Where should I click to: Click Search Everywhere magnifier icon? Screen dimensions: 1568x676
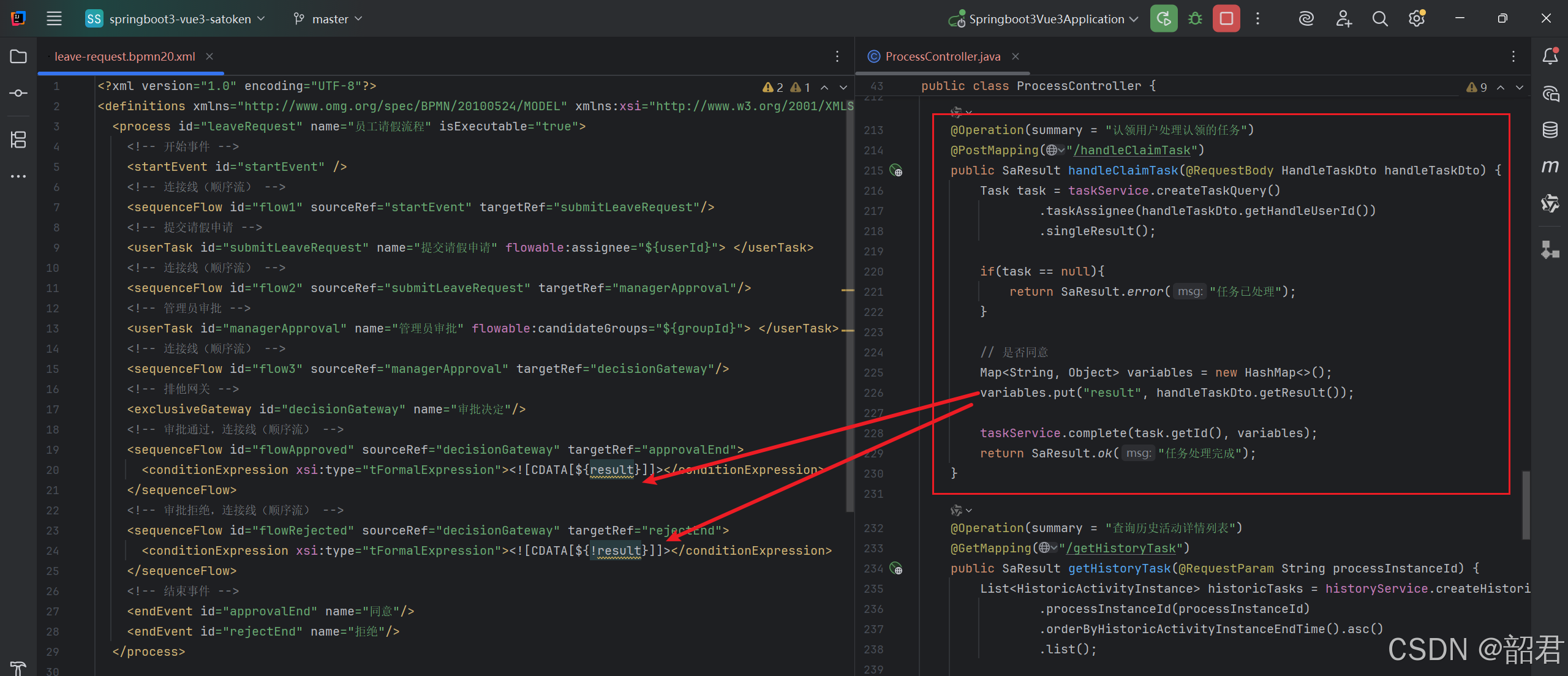pyautogui.click(x=1380, y=19)
